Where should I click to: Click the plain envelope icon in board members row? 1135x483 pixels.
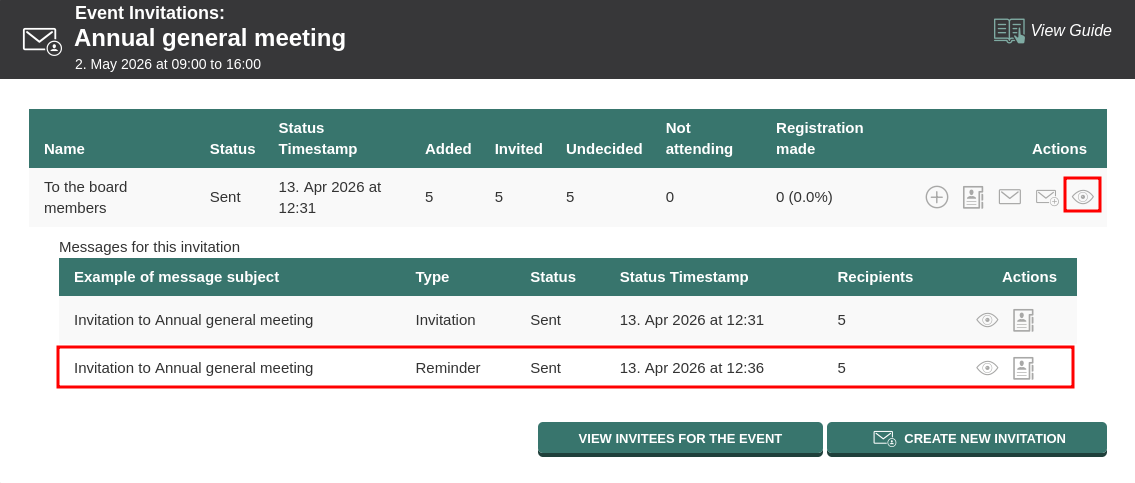1010,197
